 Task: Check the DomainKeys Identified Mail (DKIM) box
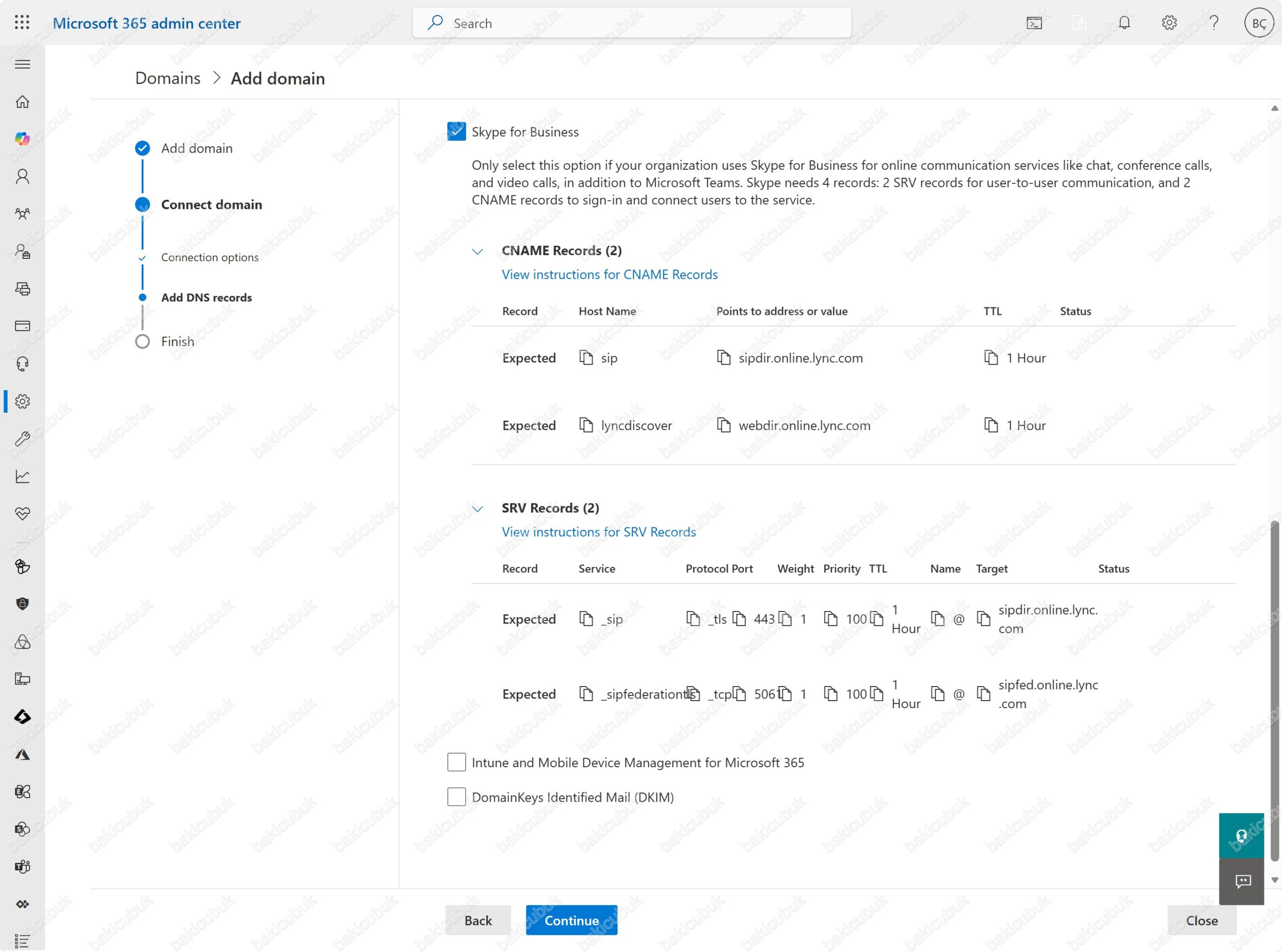[x=456, y=796]
